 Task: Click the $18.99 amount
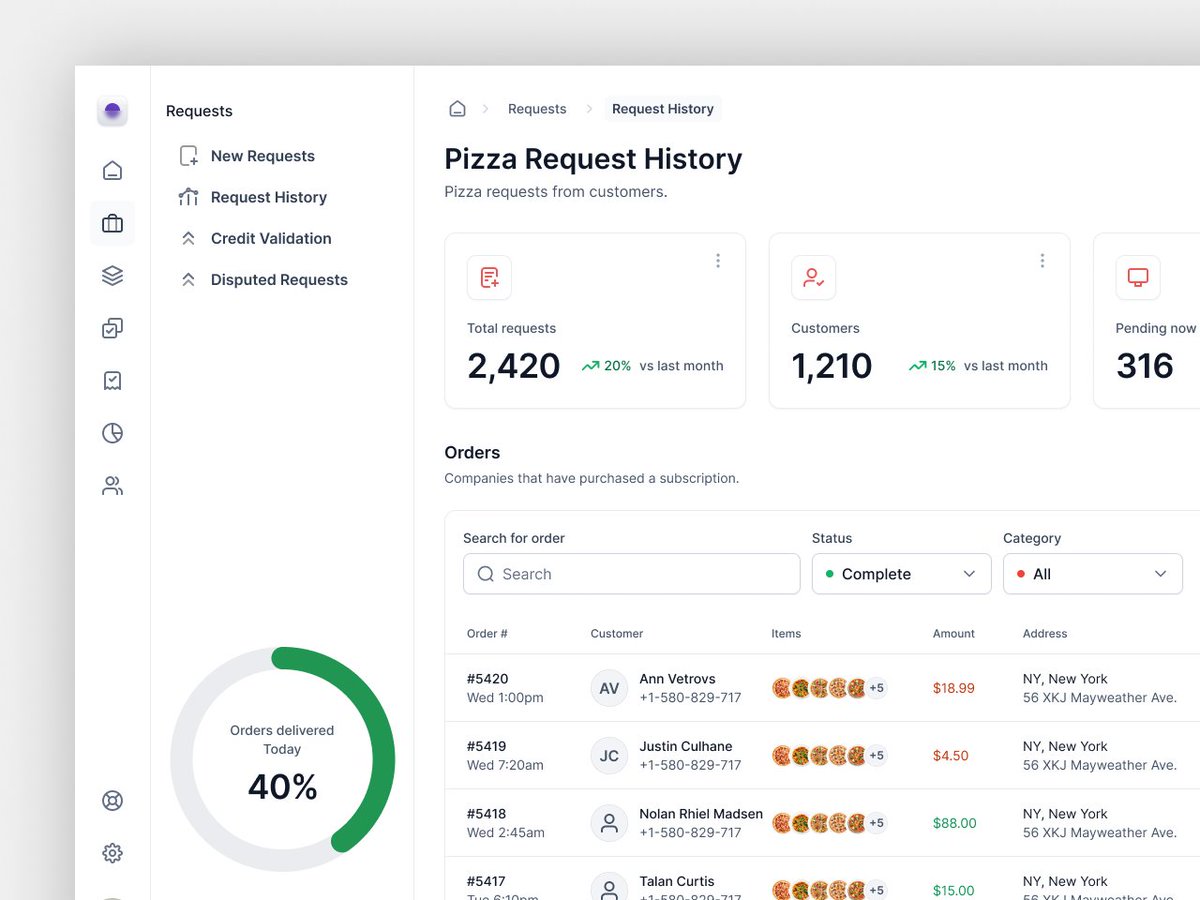[954, 688]
